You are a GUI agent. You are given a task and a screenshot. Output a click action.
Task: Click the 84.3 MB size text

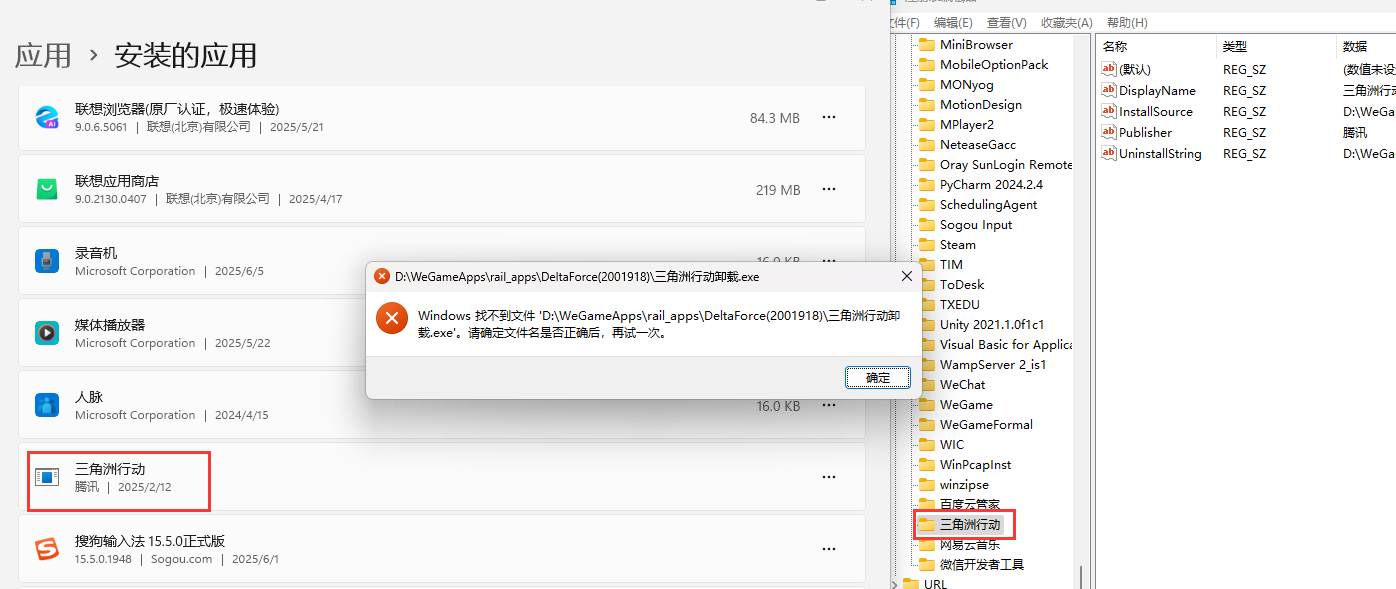(775, 118)
